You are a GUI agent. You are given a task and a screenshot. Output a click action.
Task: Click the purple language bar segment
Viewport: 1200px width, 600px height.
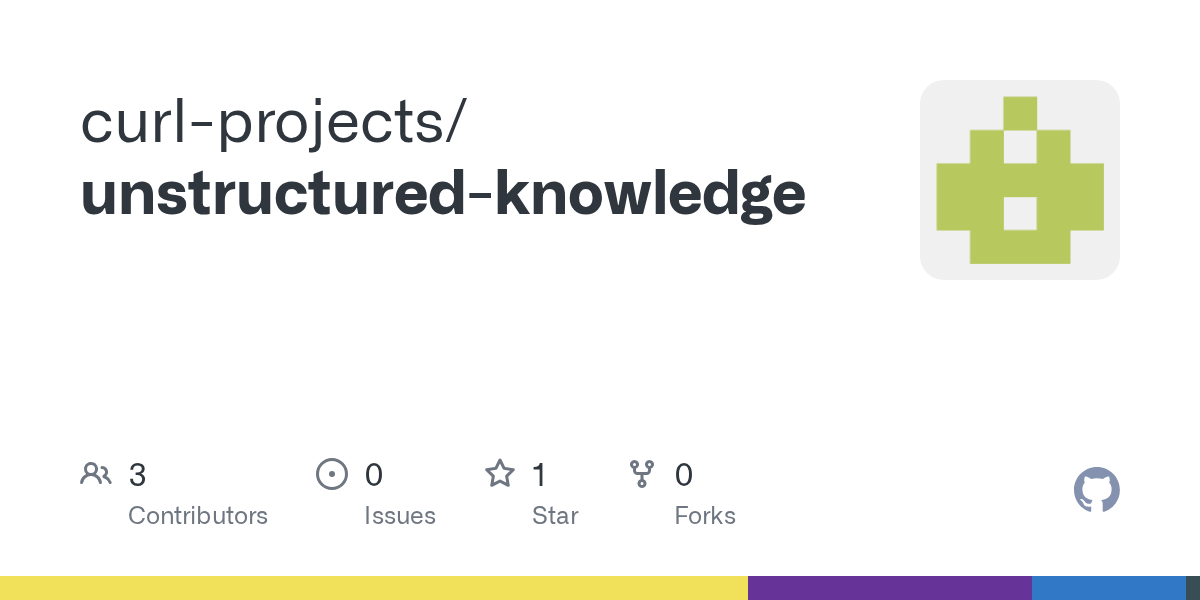[890, 588]
